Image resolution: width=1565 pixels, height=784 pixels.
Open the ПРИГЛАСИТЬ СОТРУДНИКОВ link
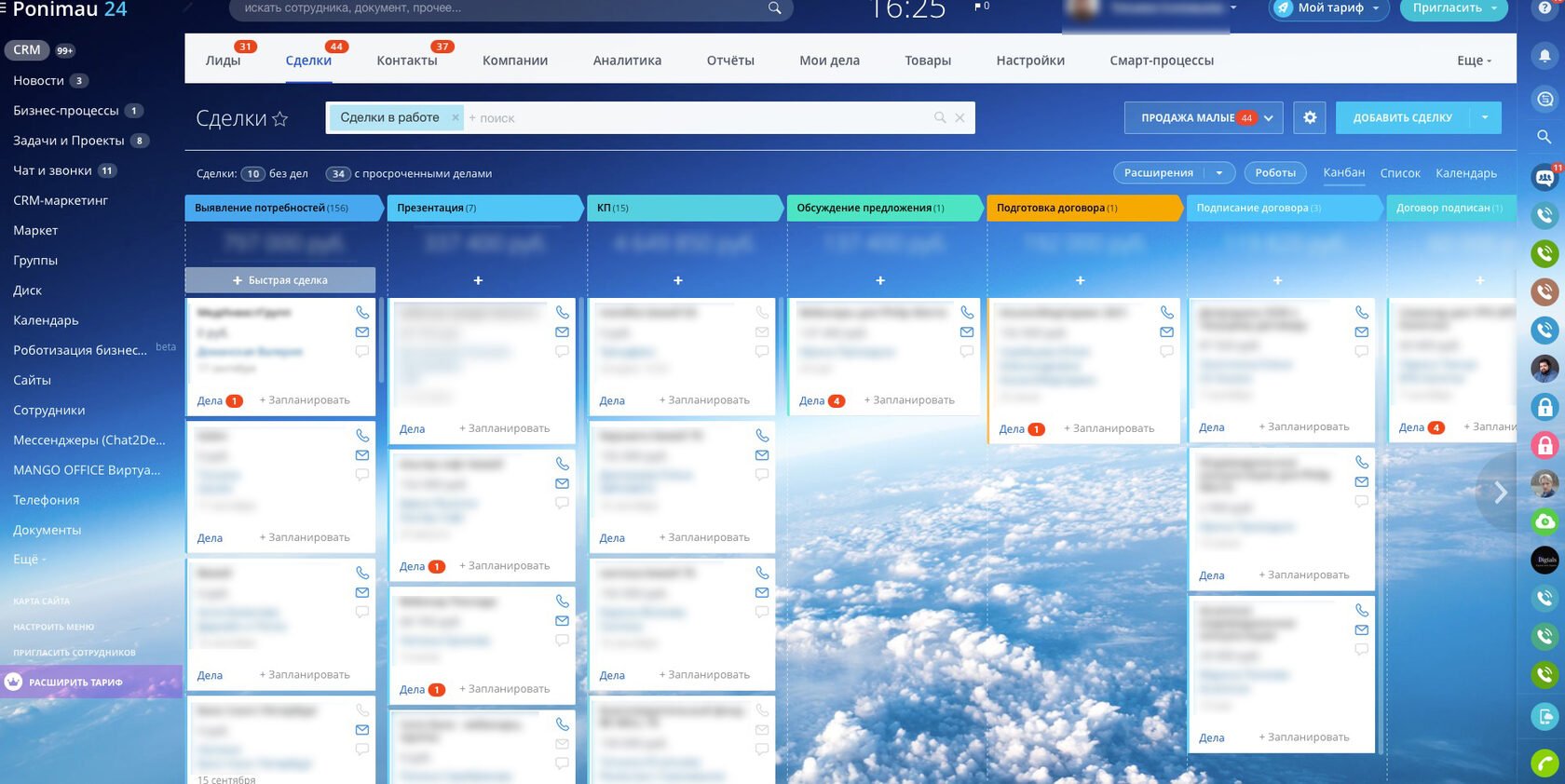point(75,653)
